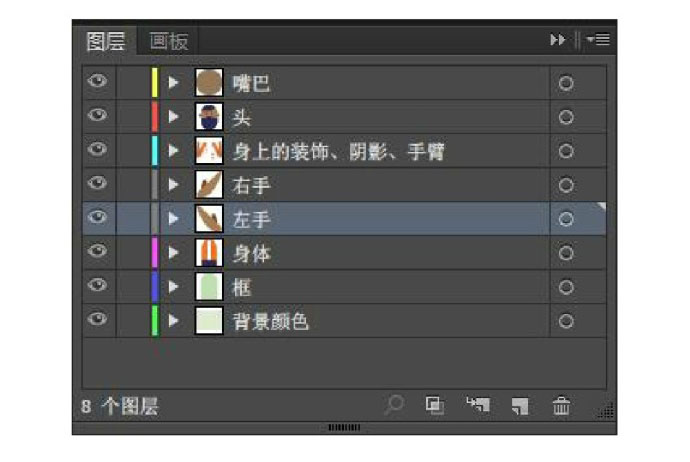This screenshot has height=462, width=690.
Task: Switch to the 图层 tab
Action: (106, 41)
